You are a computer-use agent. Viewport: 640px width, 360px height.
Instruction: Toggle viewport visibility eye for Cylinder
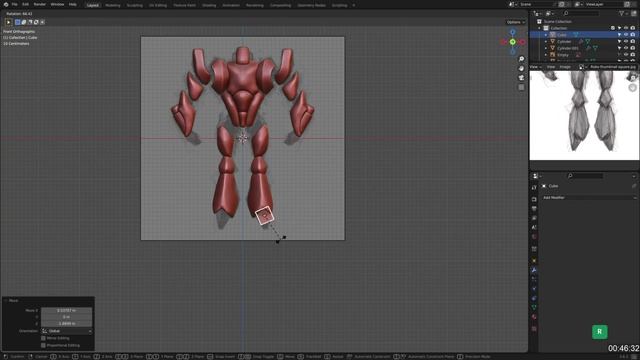click(x=626, y=42)
